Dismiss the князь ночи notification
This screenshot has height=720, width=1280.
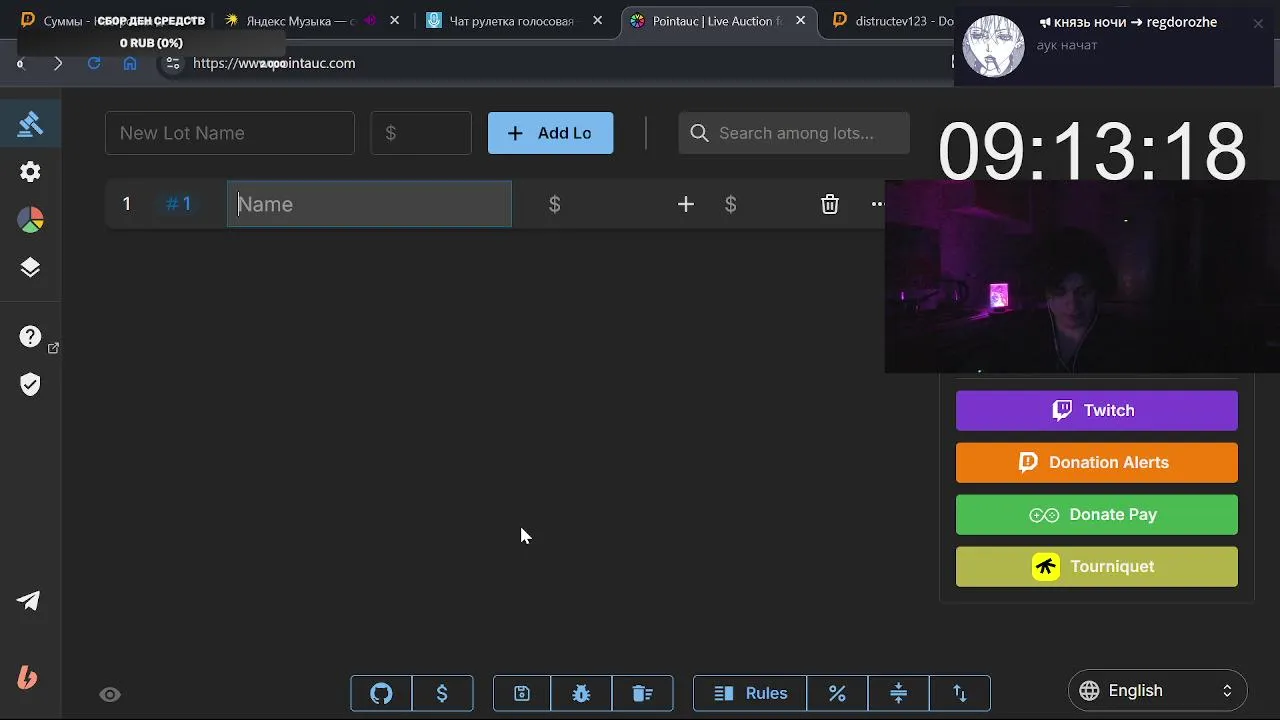coord(1258,23)
